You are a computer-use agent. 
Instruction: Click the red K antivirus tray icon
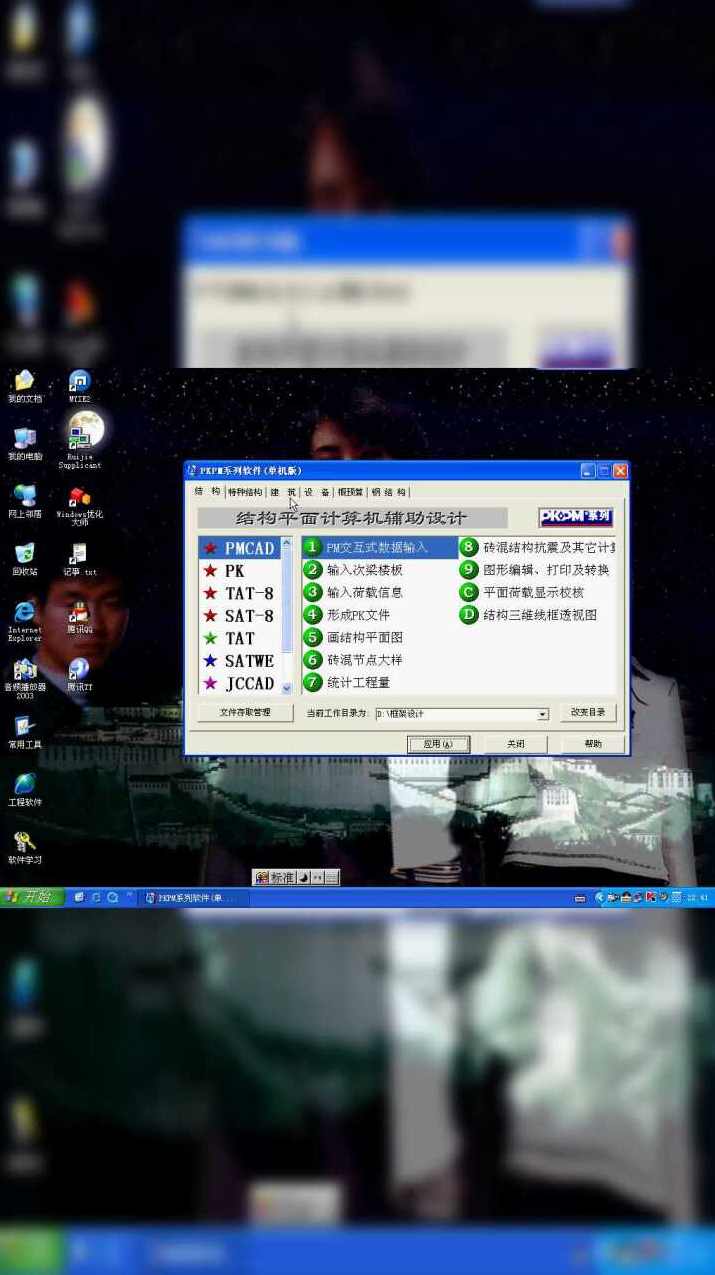[x=651, y=898]
